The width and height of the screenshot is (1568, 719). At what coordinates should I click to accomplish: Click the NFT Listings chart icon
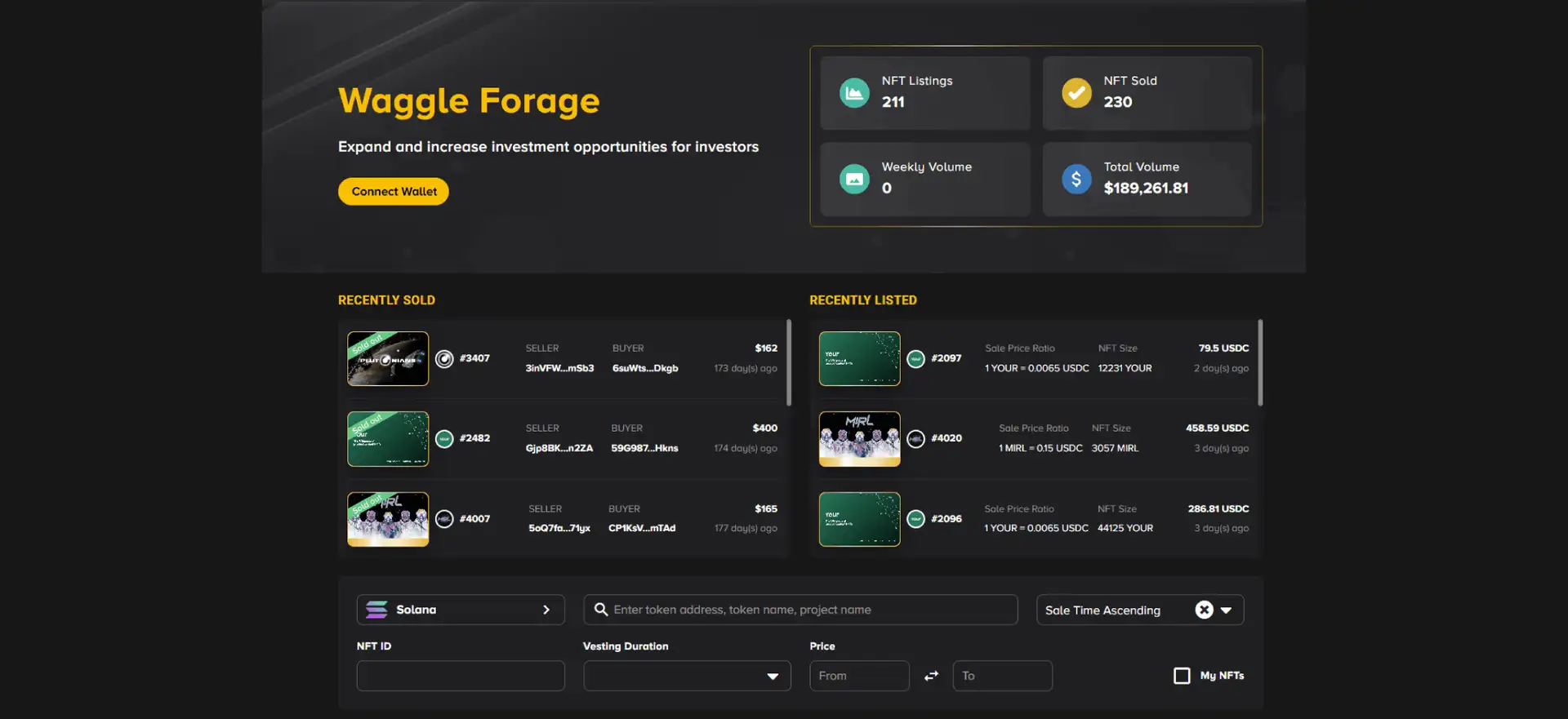point(854,93)
